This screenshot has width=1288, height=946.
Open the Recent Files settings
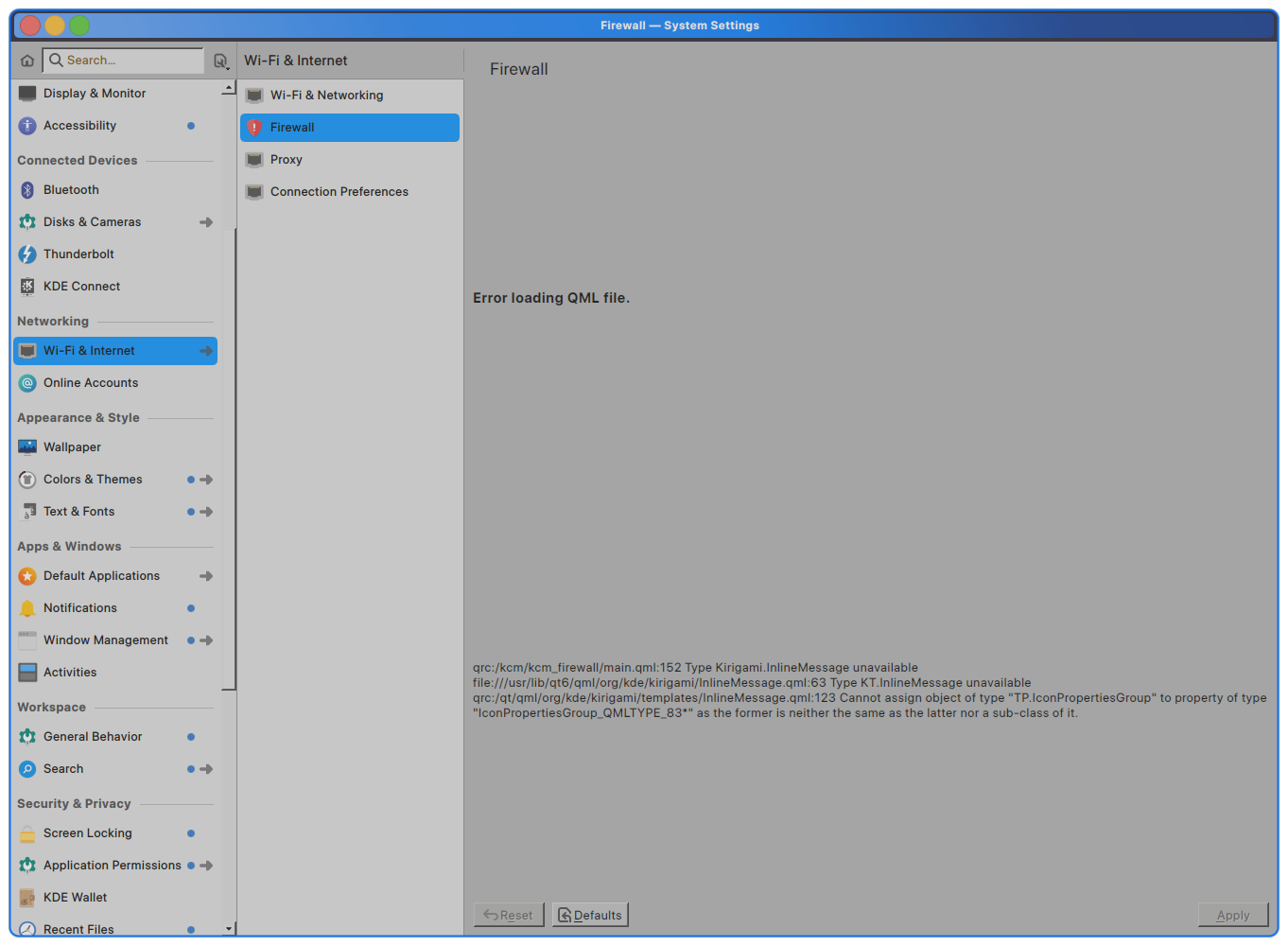tap(115, 928)
